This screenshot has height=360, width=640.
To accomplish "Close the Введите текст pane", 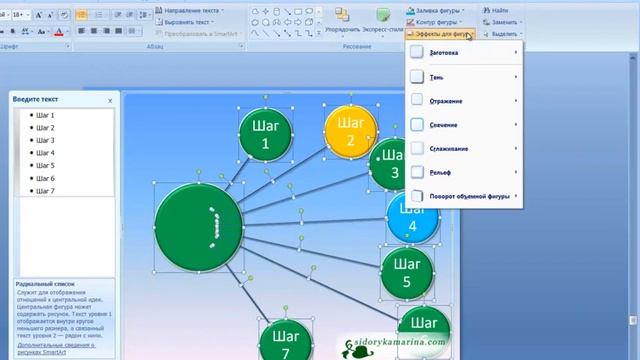I will [x=110, y=100].
